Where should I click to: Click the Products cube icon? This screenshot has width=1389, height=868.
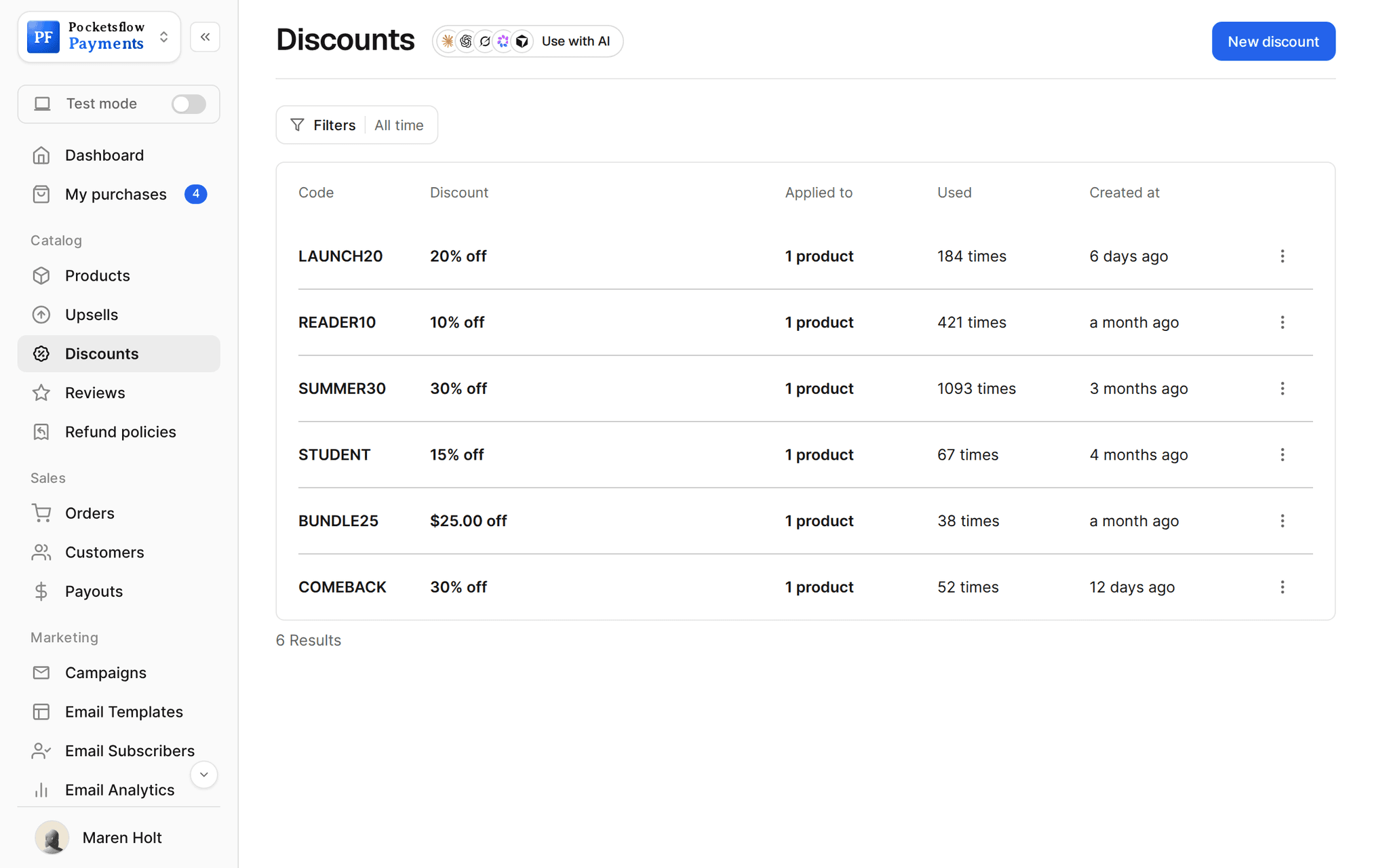pyautogui.click(x=41, y=276)
